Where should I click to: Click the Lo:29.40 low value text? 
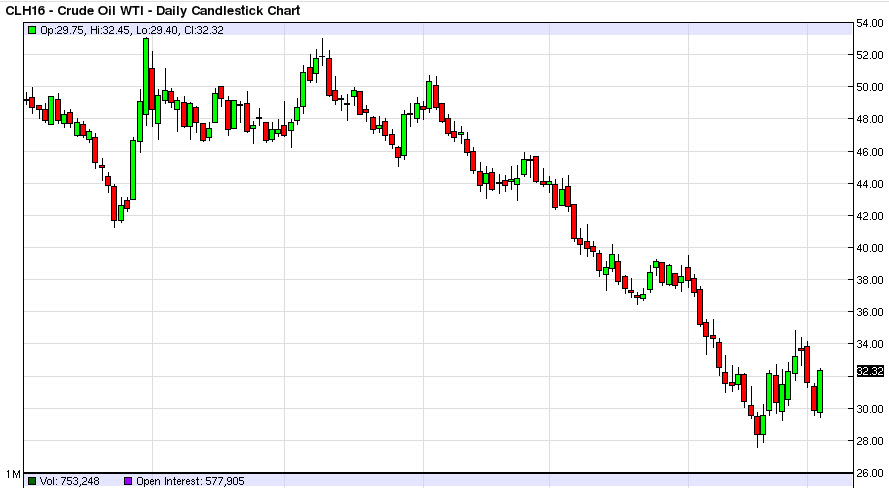(157, 30)
